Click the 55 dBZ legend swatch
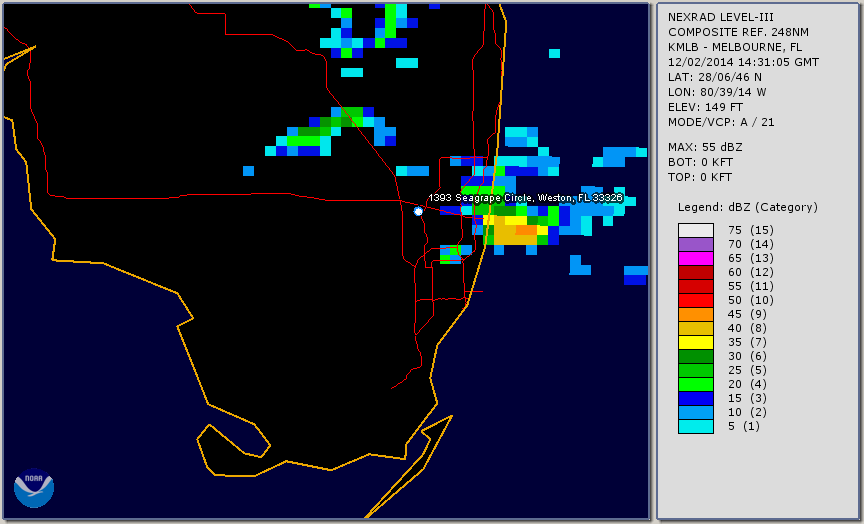The width and height of the screenshot is (864, 524). point(696,286)
